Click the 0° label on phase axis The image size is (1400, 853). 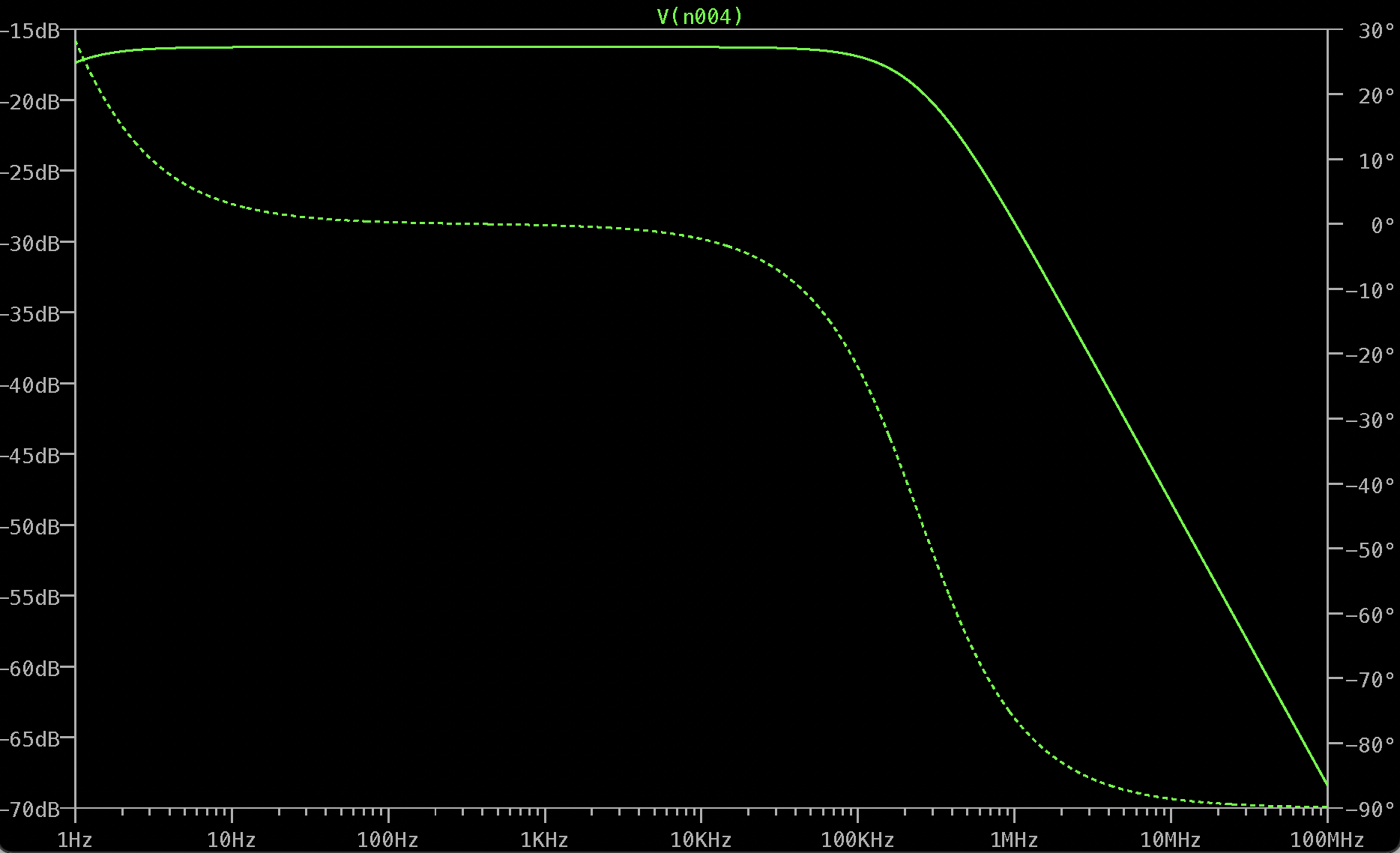[x=1382, y=226]
